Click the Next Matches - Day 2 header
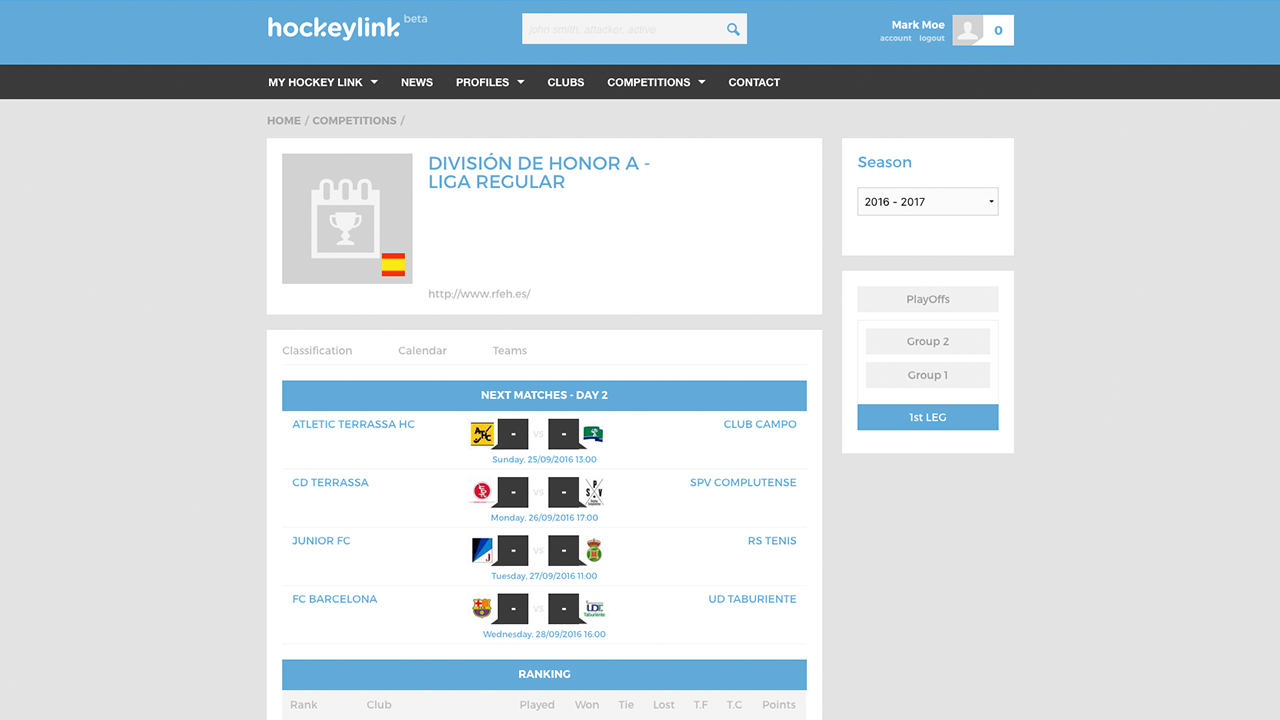 (x=544, y=395)
